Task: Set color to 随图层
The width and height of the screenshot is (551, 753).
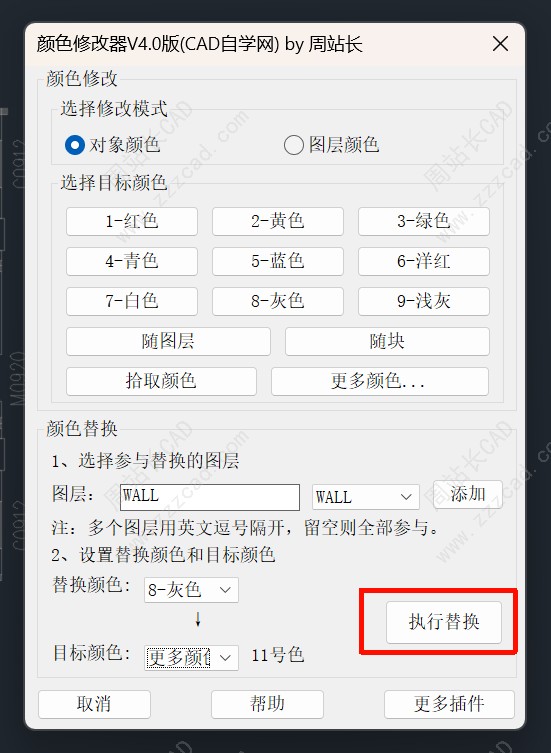Action: click(x=168, y=341)
